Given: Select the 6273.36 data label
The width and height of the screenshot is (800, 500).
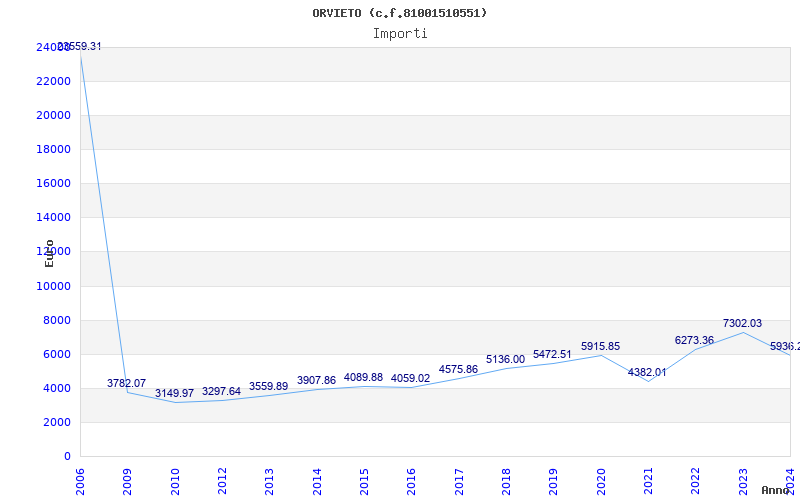Looking at the screenshot, I should pyautogui.click(x=694, y=340).
